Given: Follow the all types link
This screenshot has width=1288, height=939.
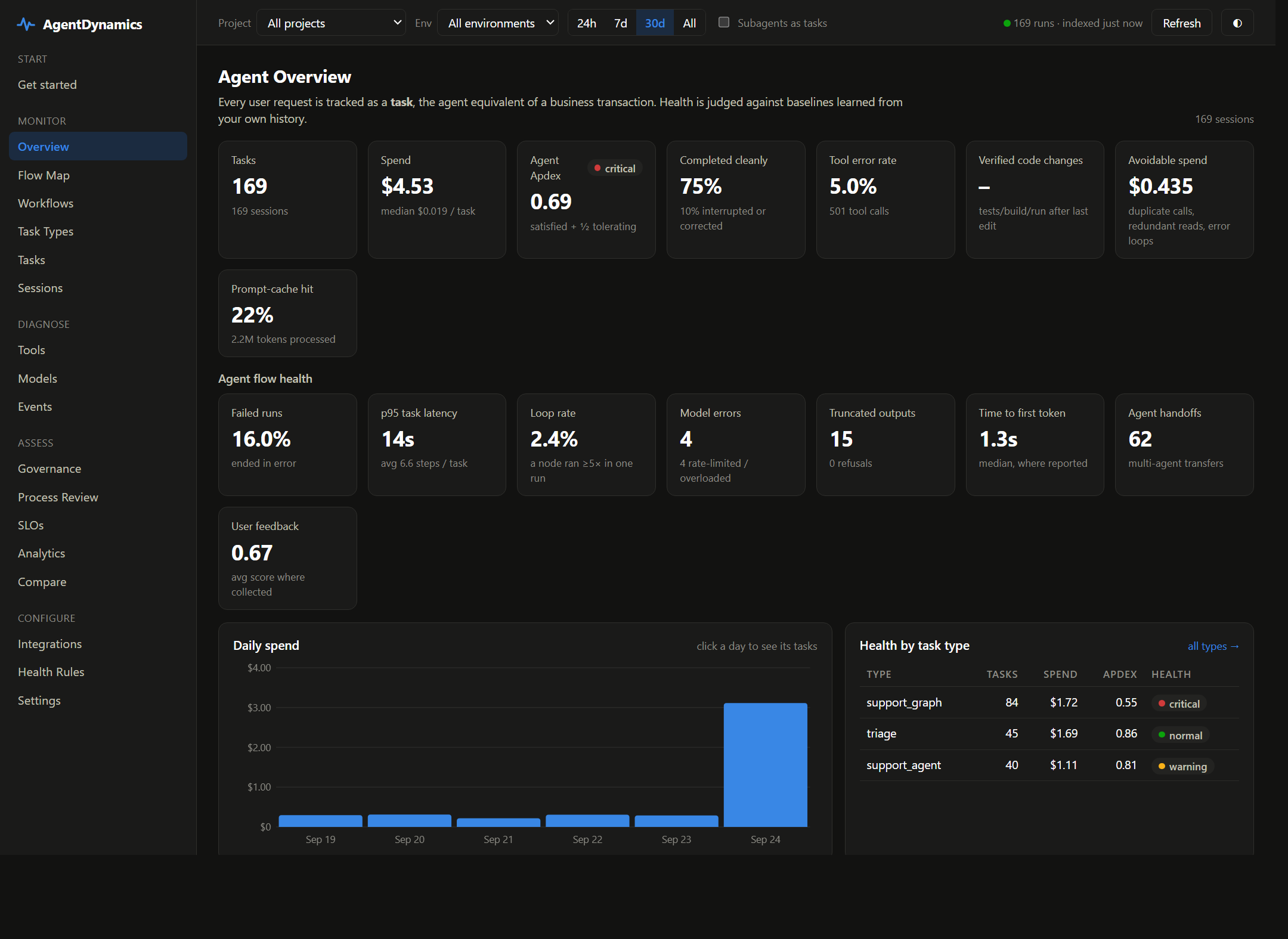Looking at the screenshot, I should pyautogui.click(x=1213, y=646).
